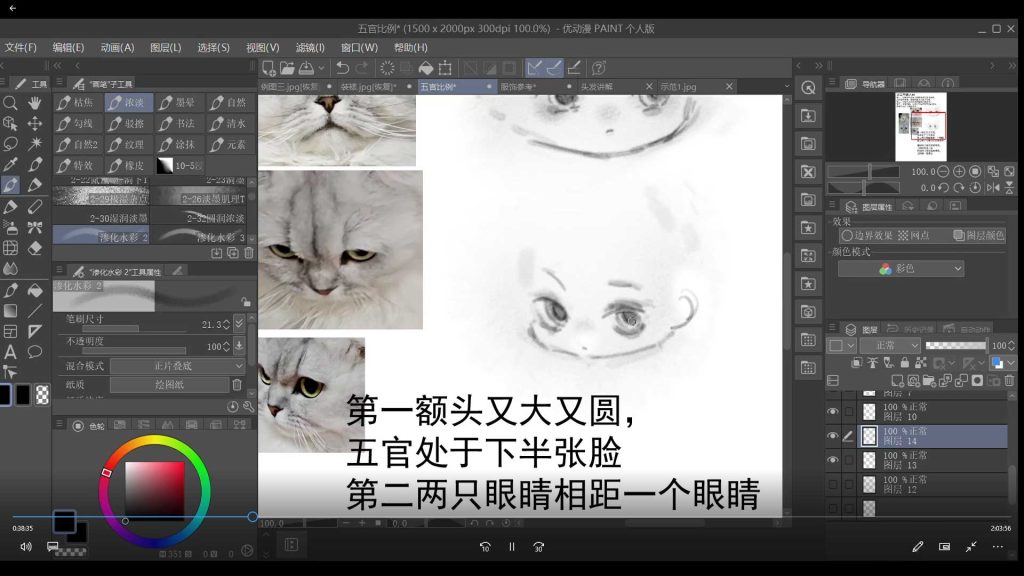The width and height of the screenshot is (1024, 576).
Task: Click the Open file folder icon
Action: (287, 68)
